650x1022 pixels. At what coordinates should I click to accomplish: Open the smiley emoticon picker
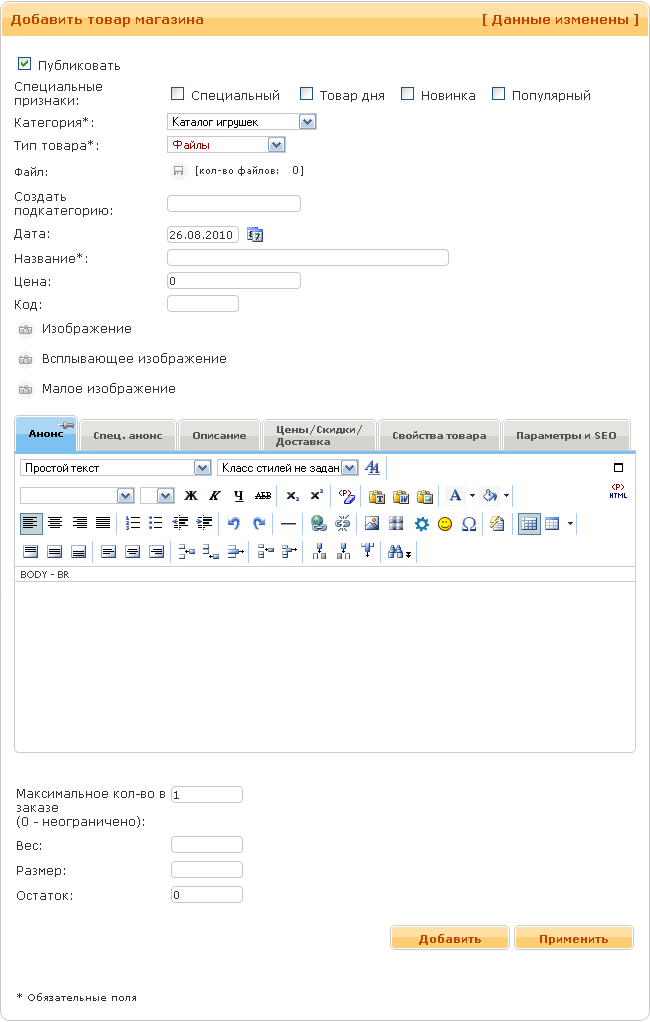[x=445, y=523]
